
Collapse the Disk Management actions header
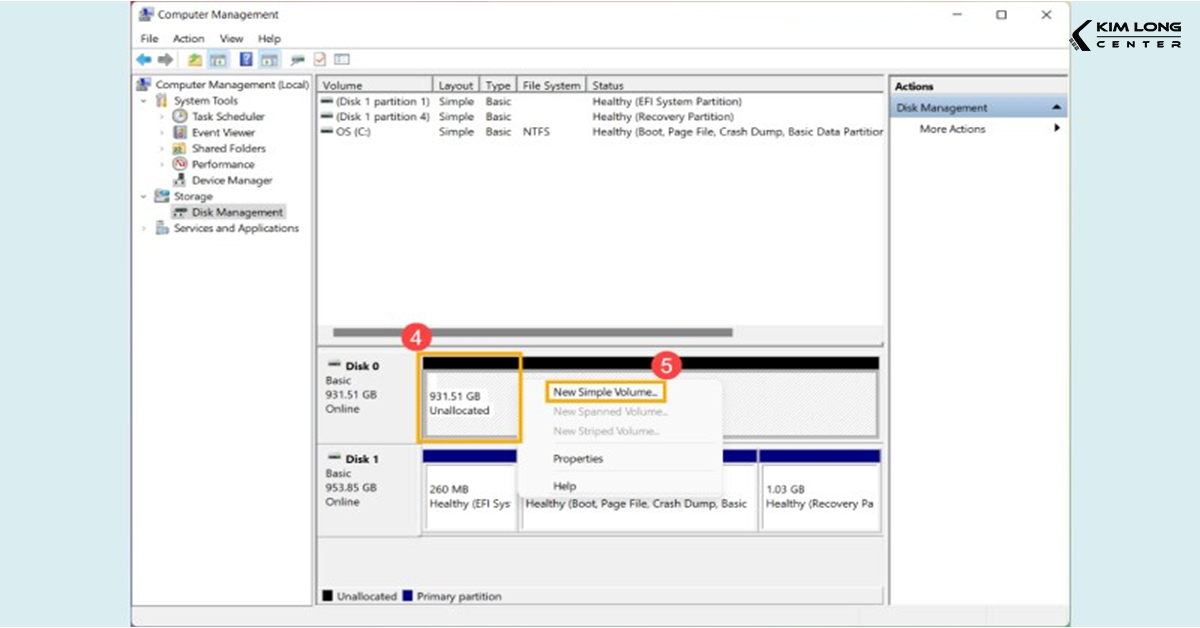pyautogui.click(x=1055, y=108)
